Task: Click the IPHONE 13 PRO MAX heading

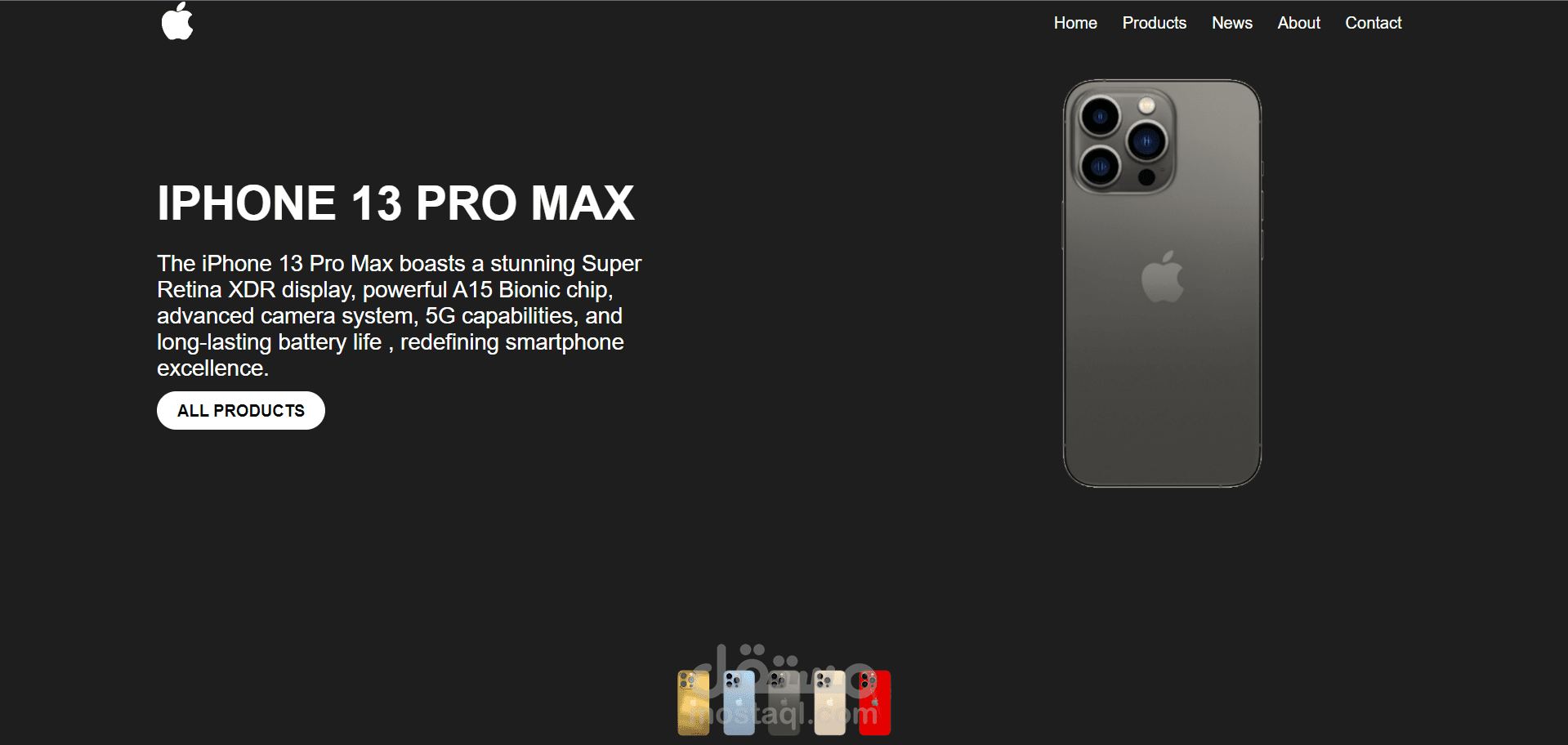Action: pos(395,203)
